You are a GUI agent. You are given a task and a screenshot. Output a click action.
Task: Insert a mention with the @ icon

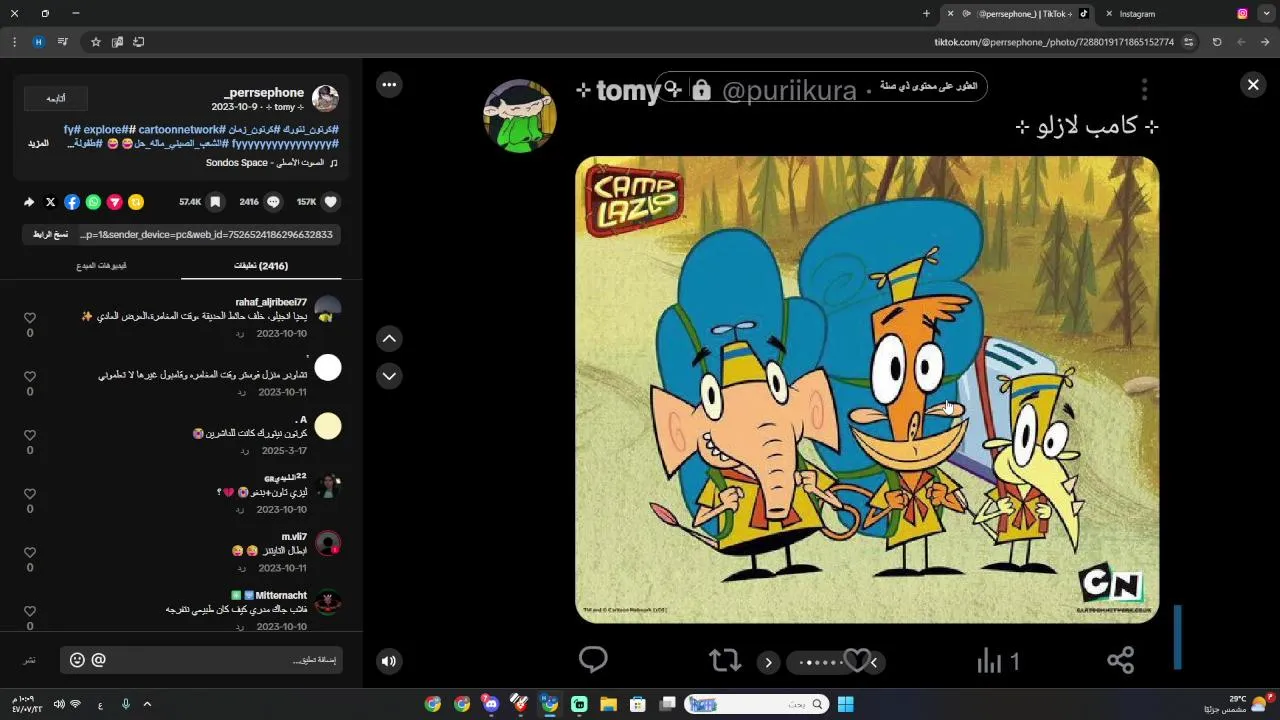[x=98, y=660]
